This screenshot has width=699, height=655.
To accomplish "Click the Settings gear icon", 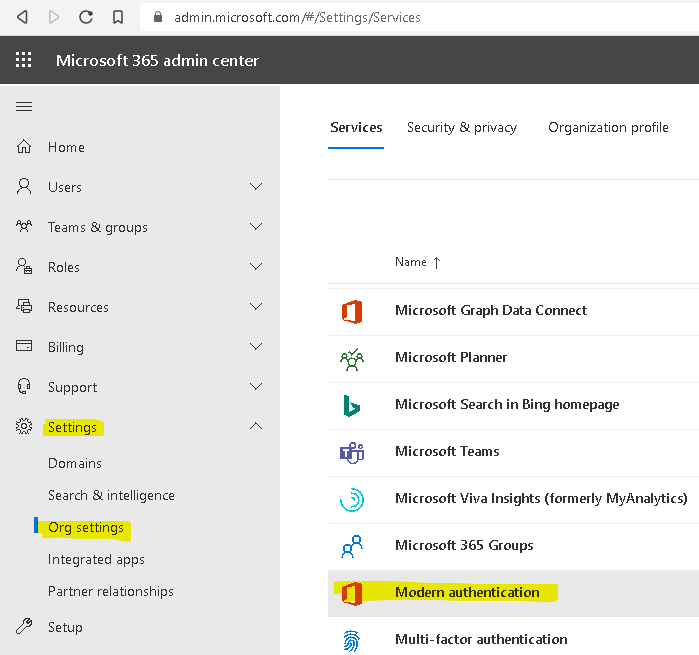I will (x=24, y=426).
